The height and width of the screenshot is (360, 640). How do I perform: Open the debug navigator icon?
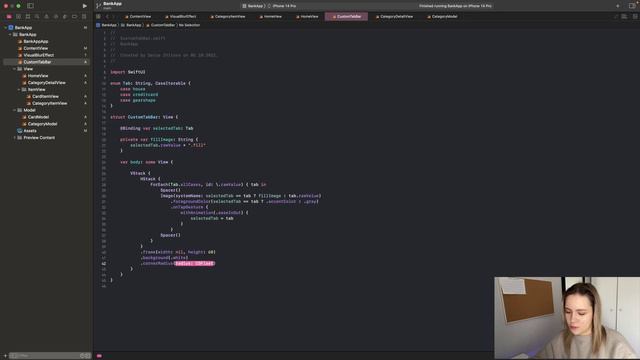(x=65, y=17)
